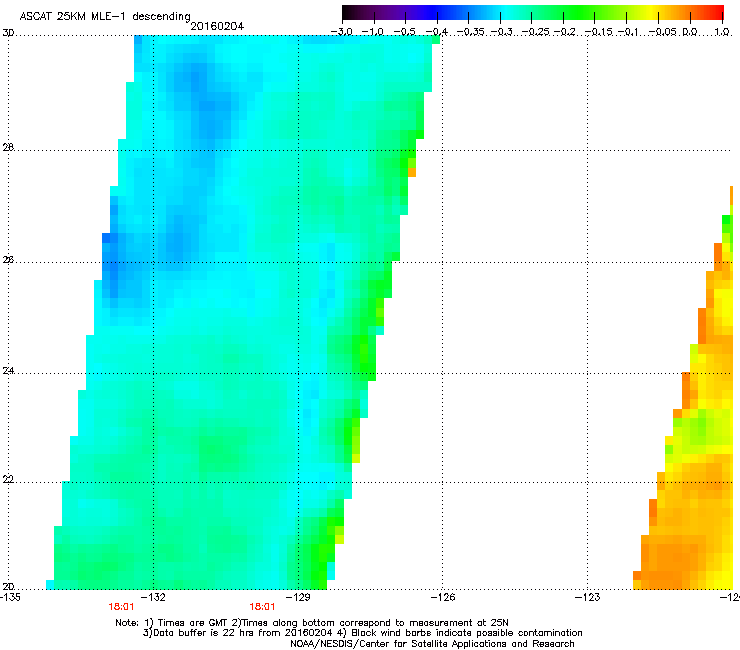
Task: Click the color bar label '-0.4'
Action: 437,32
